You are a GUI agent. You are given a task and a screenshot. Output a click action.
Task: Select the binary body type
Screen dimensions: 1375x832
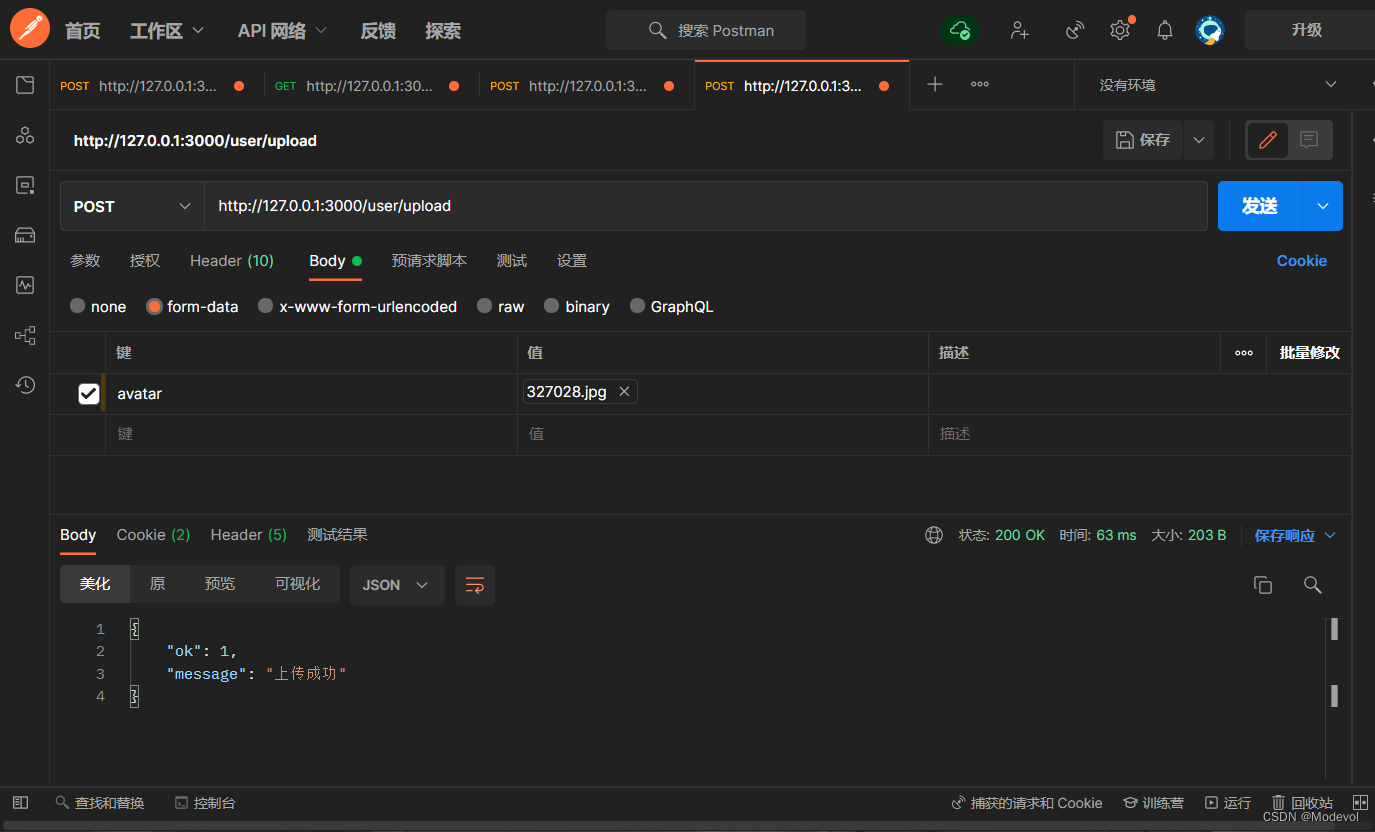tap(551, 306)
